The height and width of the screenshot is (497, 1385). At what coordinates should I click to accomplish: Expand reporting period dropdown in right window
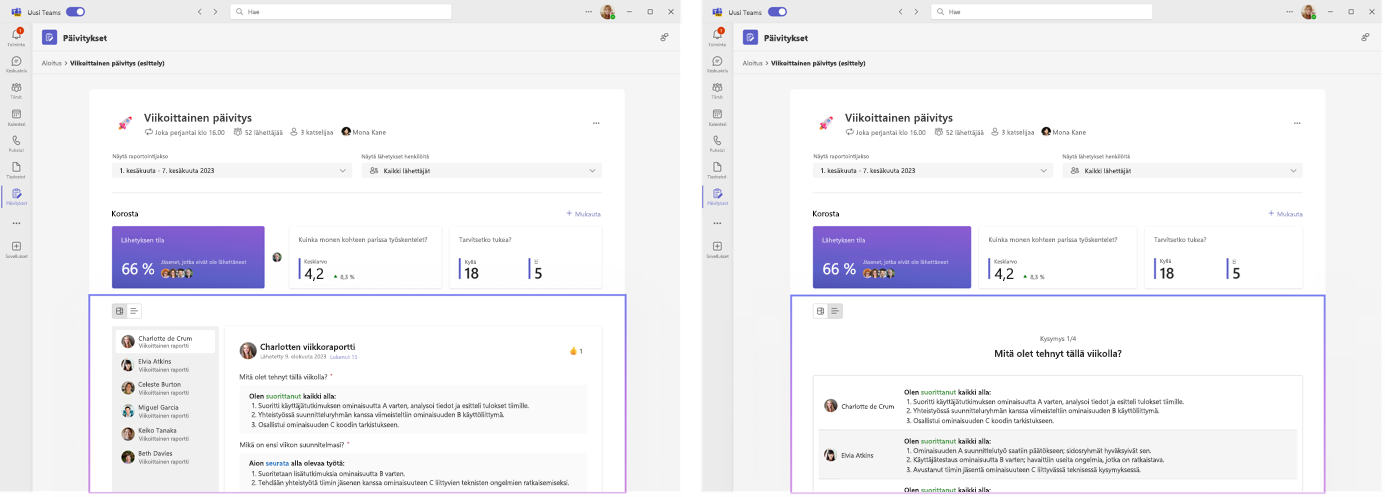click(933, 171)
